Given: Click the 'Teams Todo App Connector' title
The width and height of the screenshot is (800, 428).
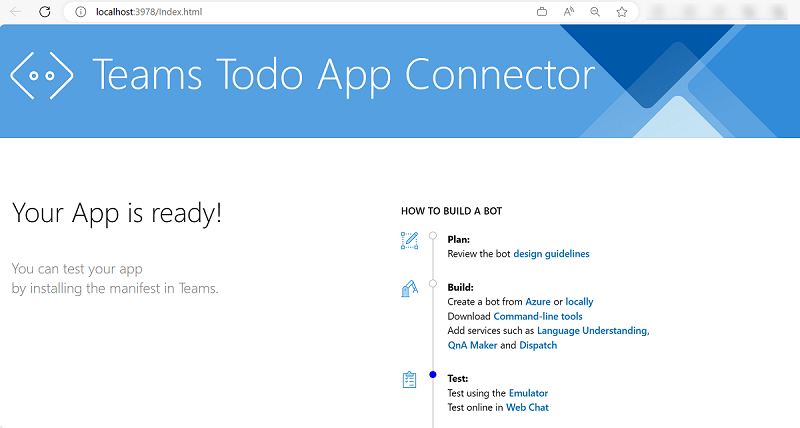Looking at the screenshot, I should (343, 75).
